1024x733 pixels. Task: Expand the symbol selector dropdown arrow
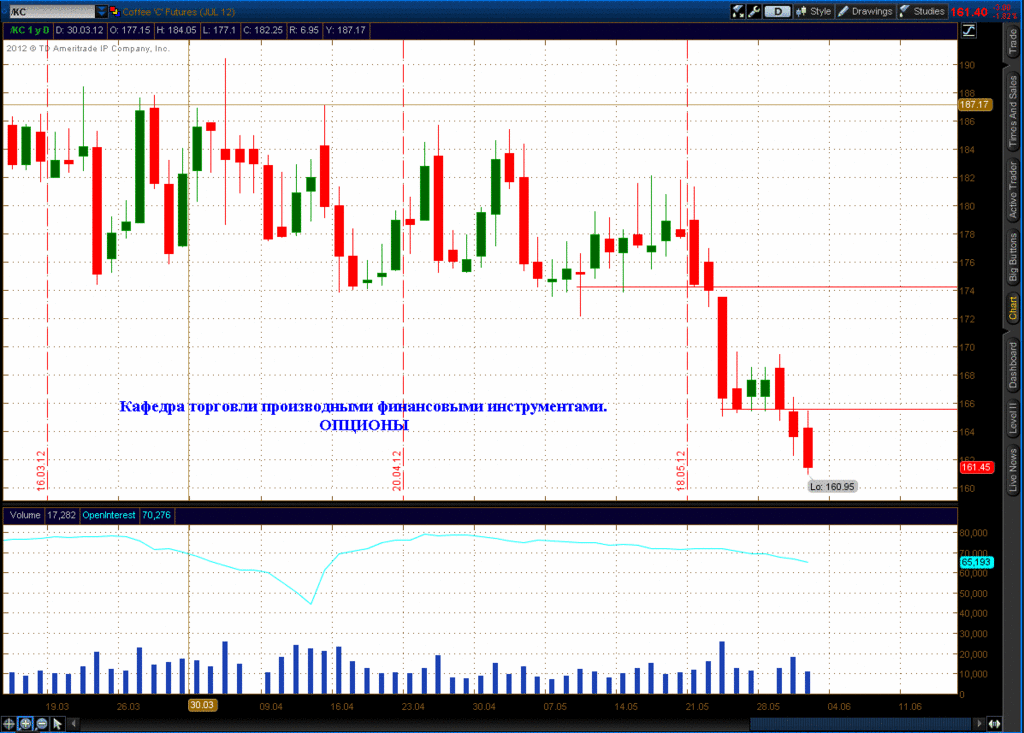click(101, 12)
